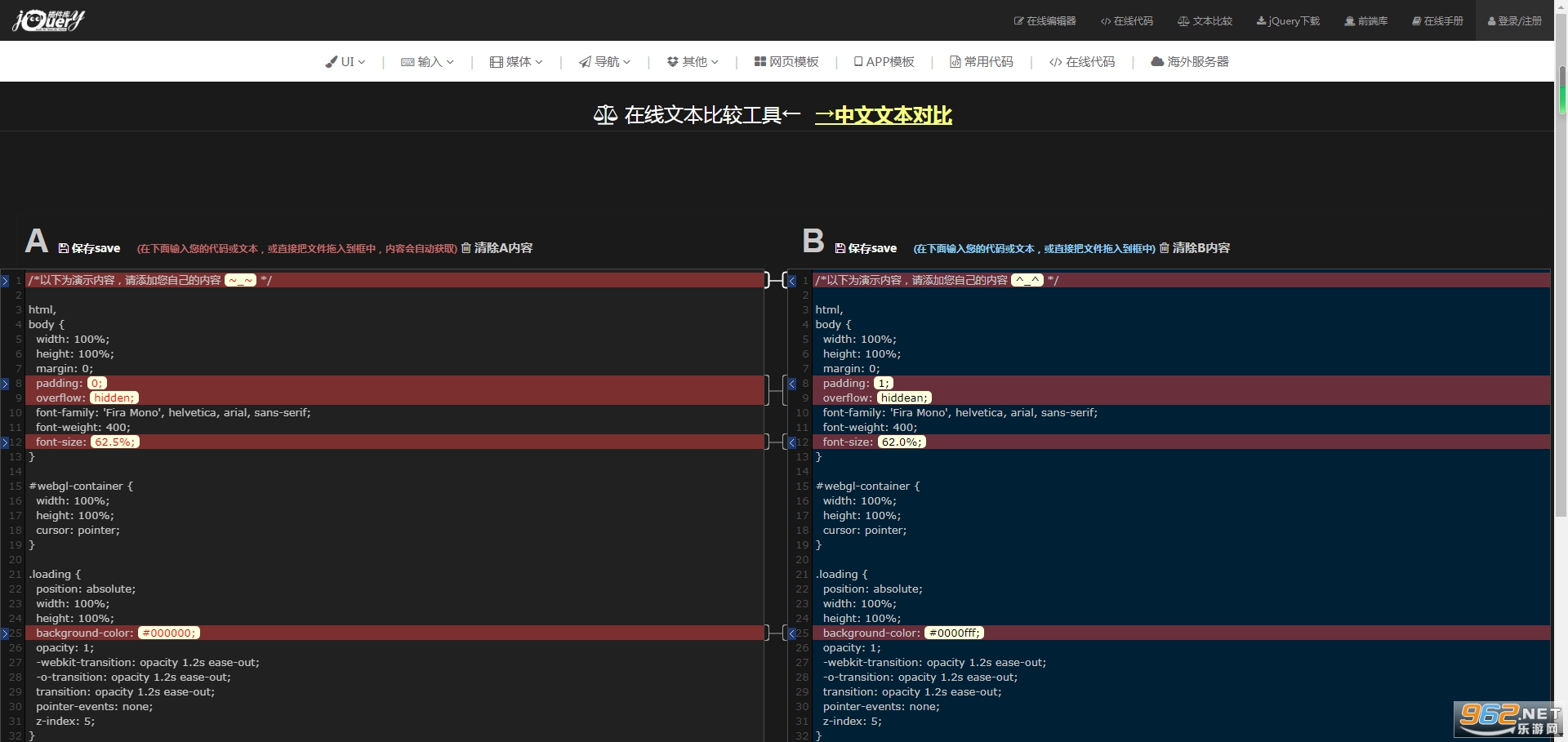Expand the 输入 dropdown menu

pos(427,62)
